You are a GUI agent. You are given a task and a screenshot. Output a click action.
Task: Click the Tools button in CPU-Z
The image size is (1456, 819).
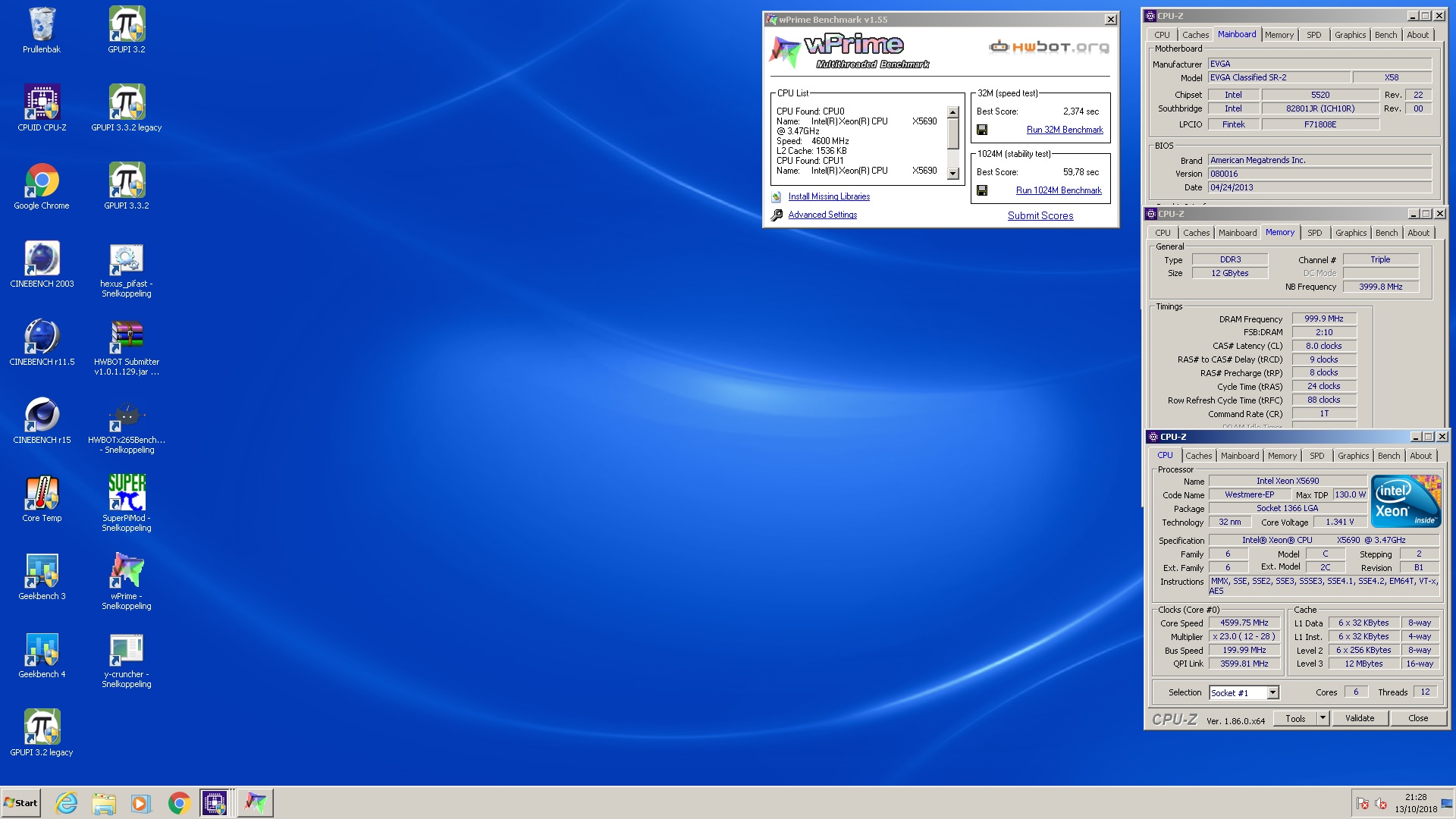1295,718
